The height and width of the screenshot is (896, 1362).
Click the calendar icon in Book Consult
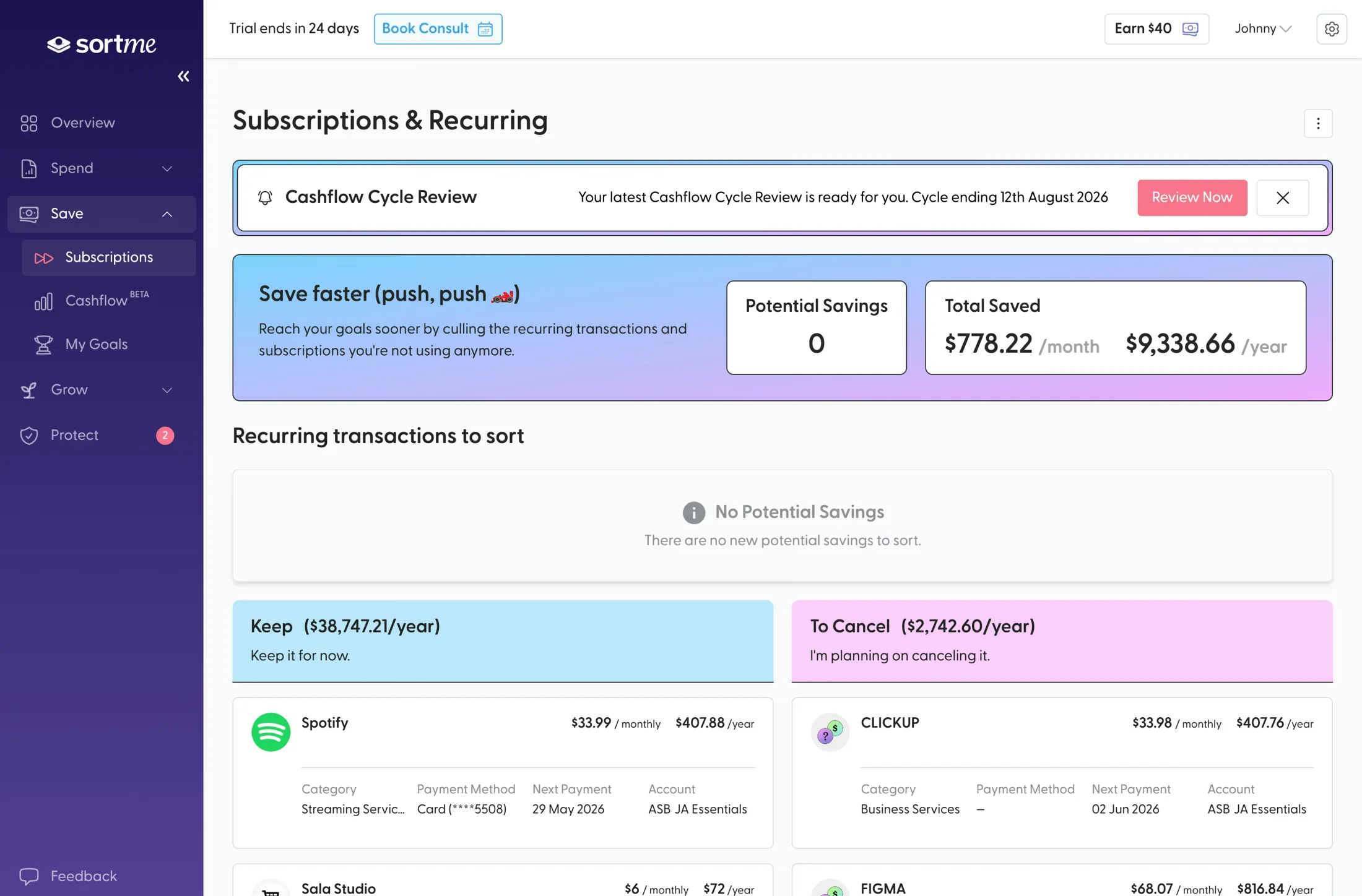point(485,29)
